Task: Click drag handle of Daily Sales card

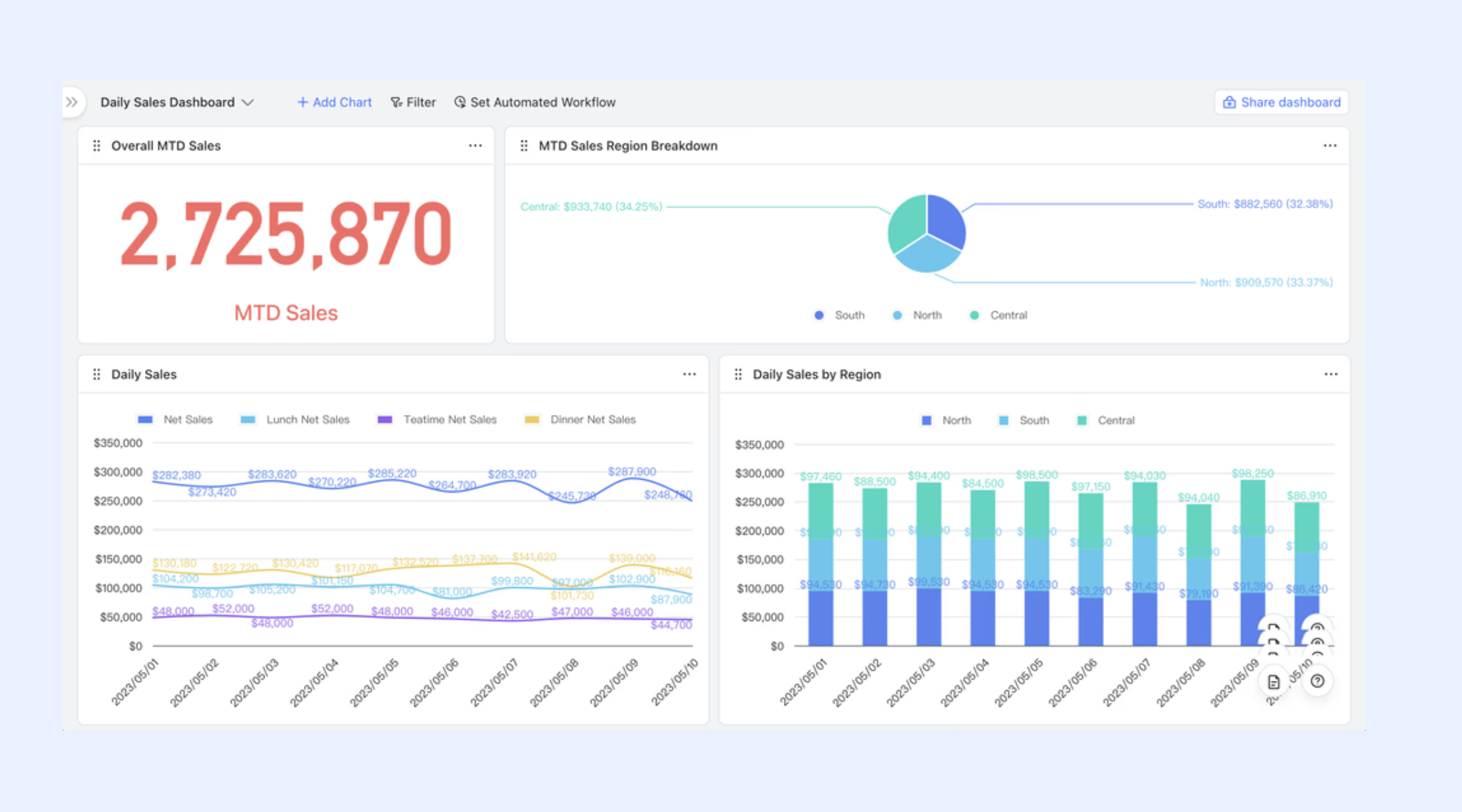Action: coord(97,374)
